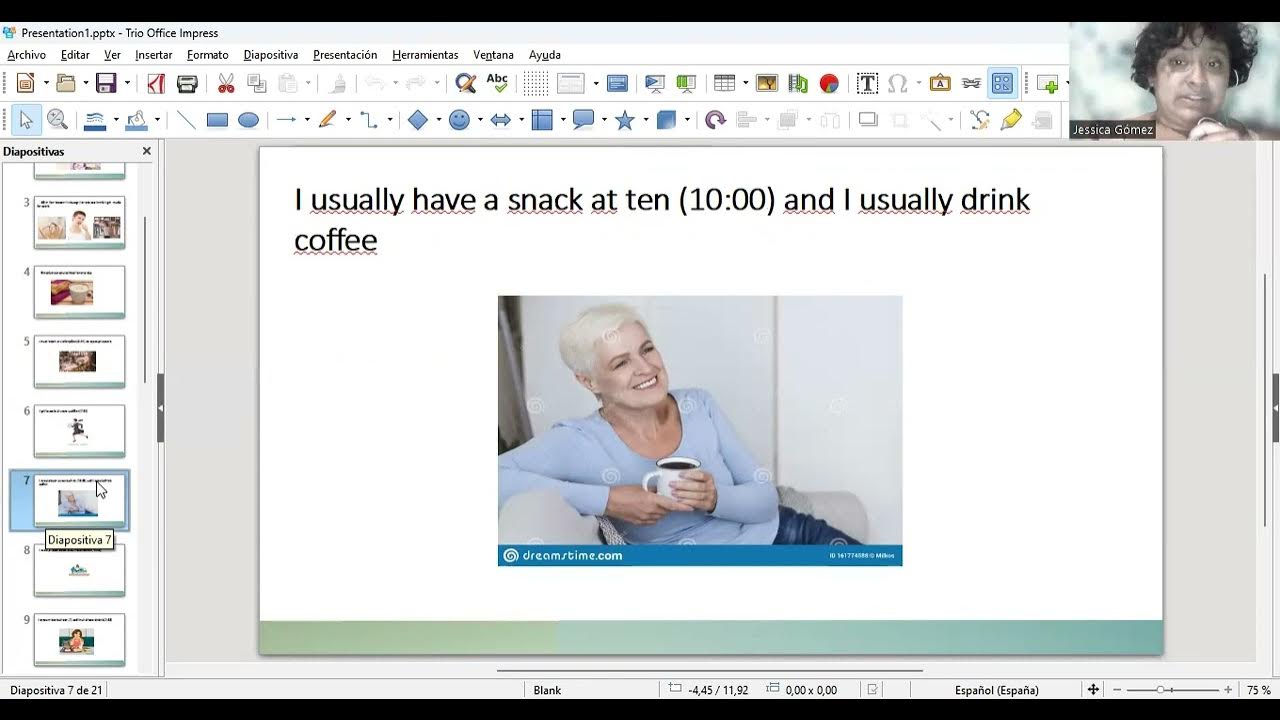The height and width of the screenshot is (720, 1280).
Task: Open a file with the folder icon
Action: coord(66,84)
